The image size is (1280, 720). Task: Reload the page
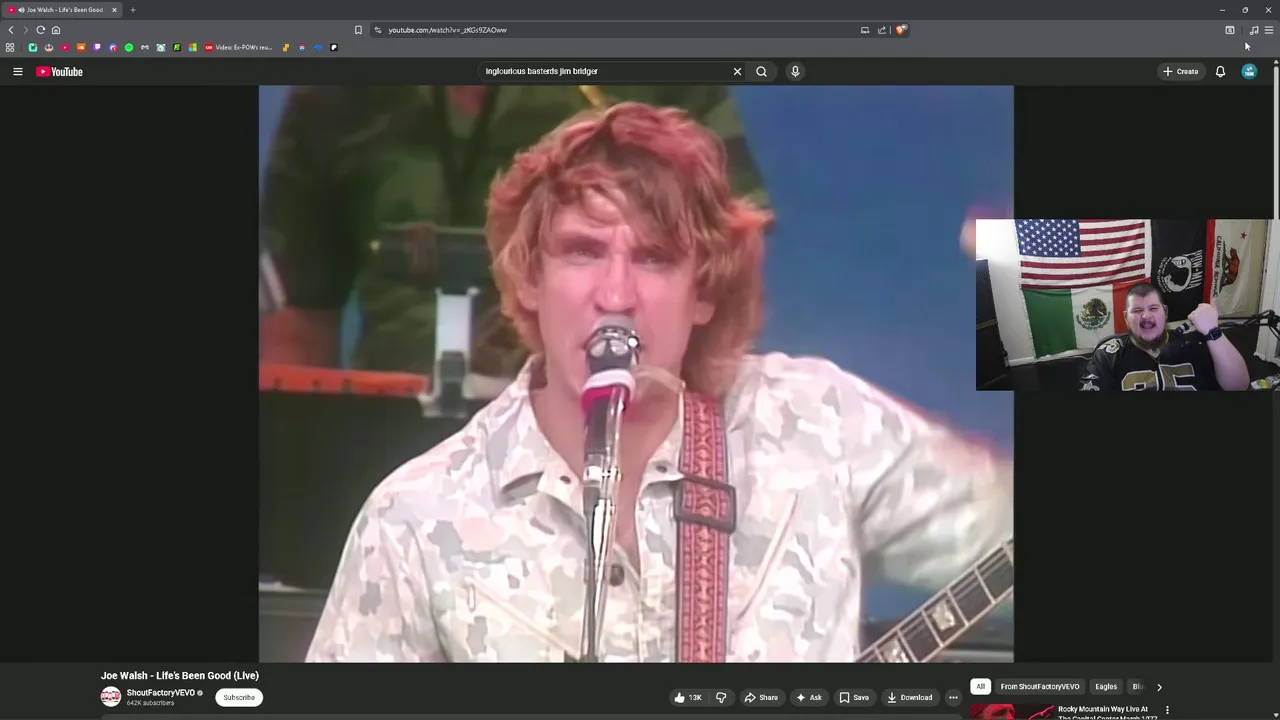(41, 30)
